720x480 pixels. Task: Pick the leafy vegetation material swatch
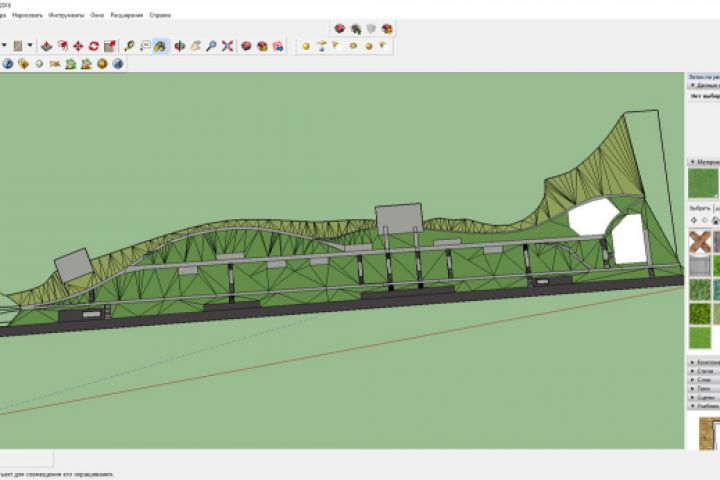pyautogui.click(x=700, y=289)
